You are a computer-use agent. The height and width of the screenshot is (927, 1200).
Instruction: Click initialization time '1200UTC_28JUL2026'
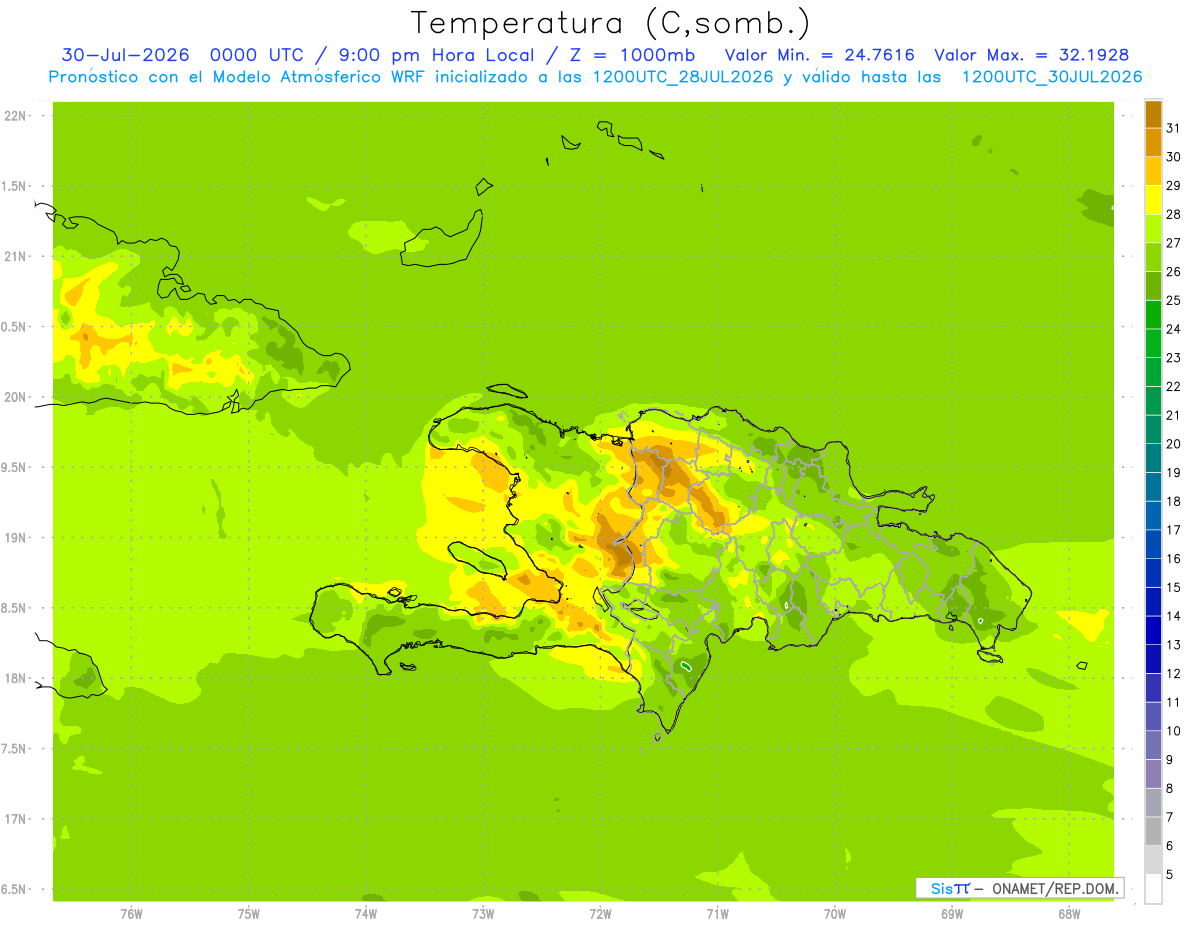tap(683, 77)
